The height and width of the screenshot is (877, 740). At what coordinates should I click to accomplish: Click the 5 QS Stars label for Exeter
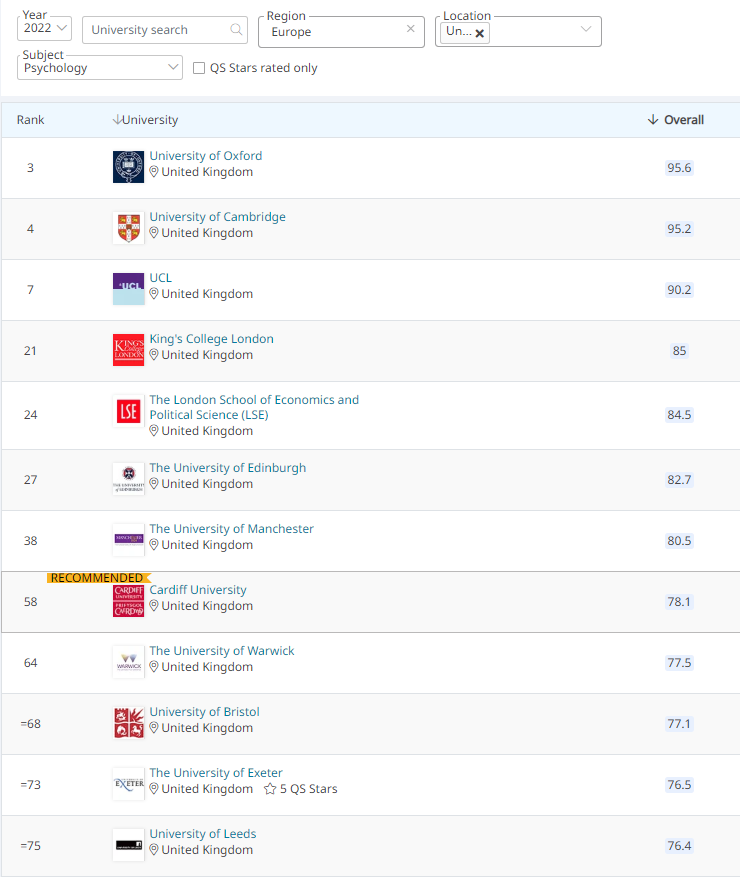click(x=309, y=789)
